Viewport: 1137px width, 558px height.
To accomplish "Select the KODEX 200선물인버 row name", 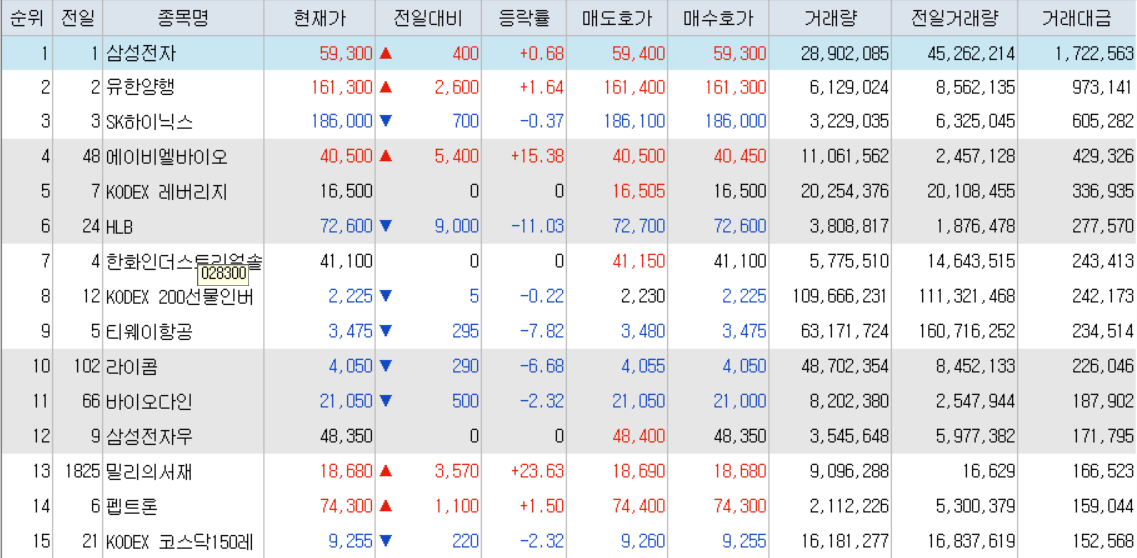I will (x=179, y=296).
